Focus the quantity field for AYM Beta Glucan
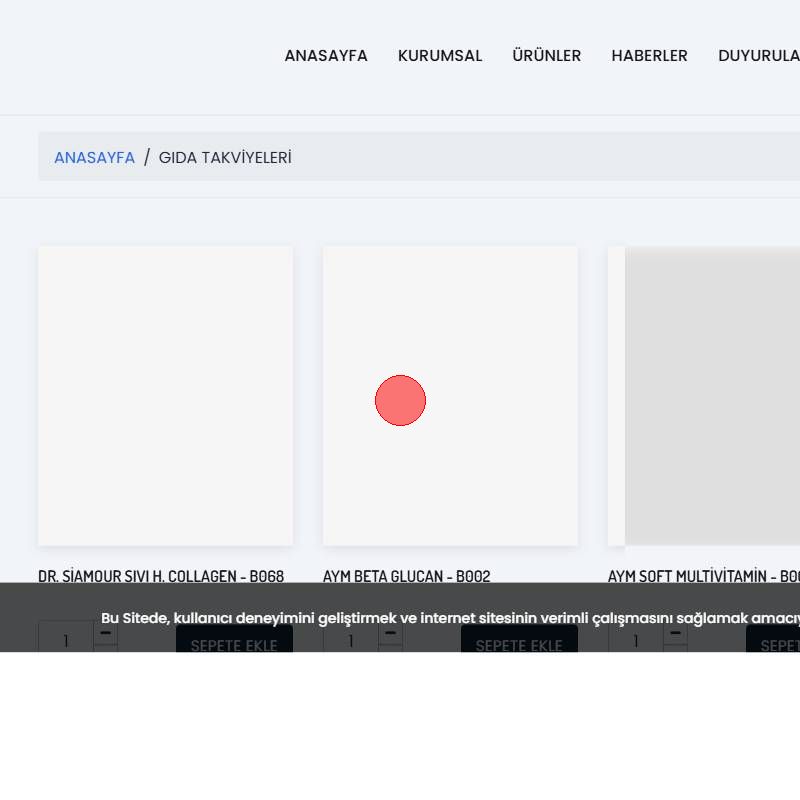 [351, 640]
